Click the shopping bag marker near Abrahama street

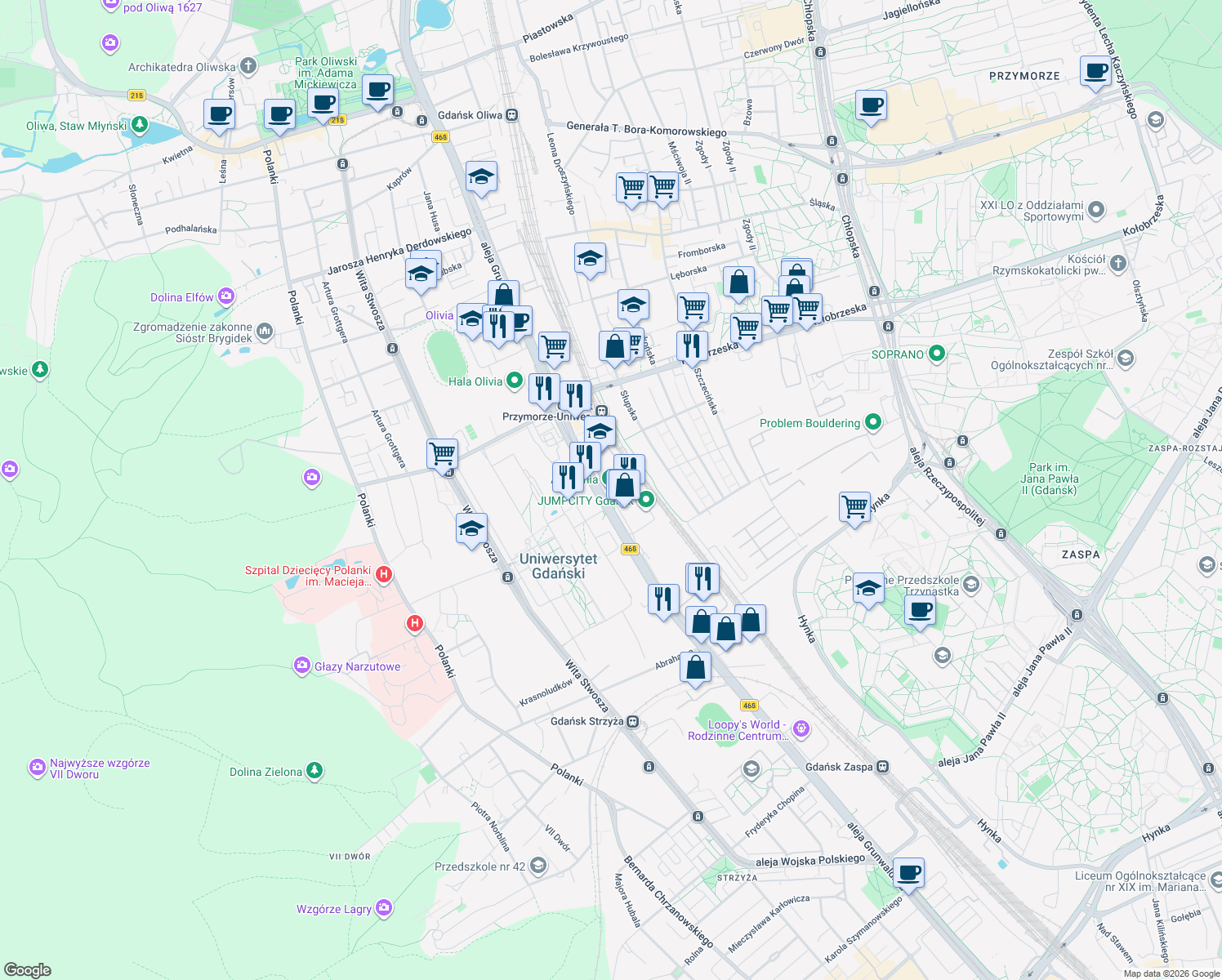click(695, 667)
